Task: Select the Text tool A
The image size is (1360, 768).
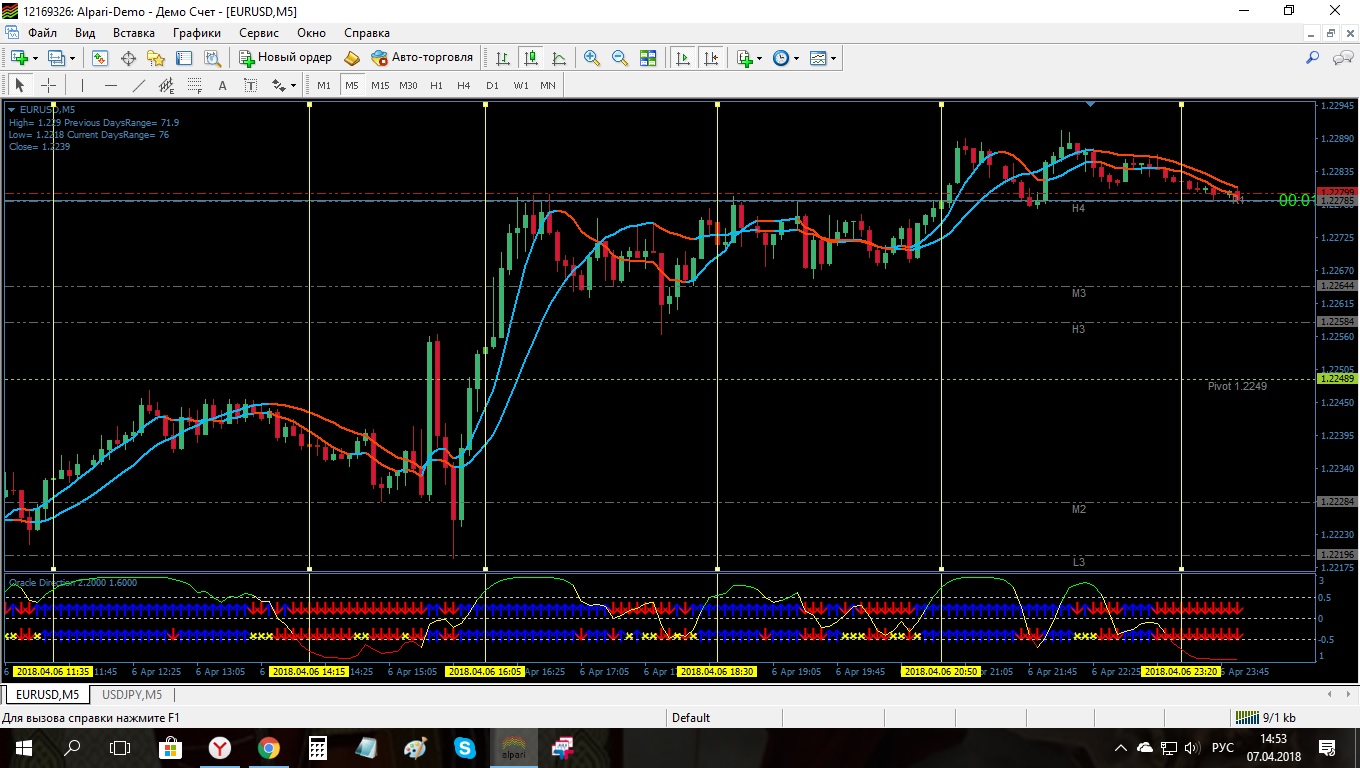Action: pos(223,85)
